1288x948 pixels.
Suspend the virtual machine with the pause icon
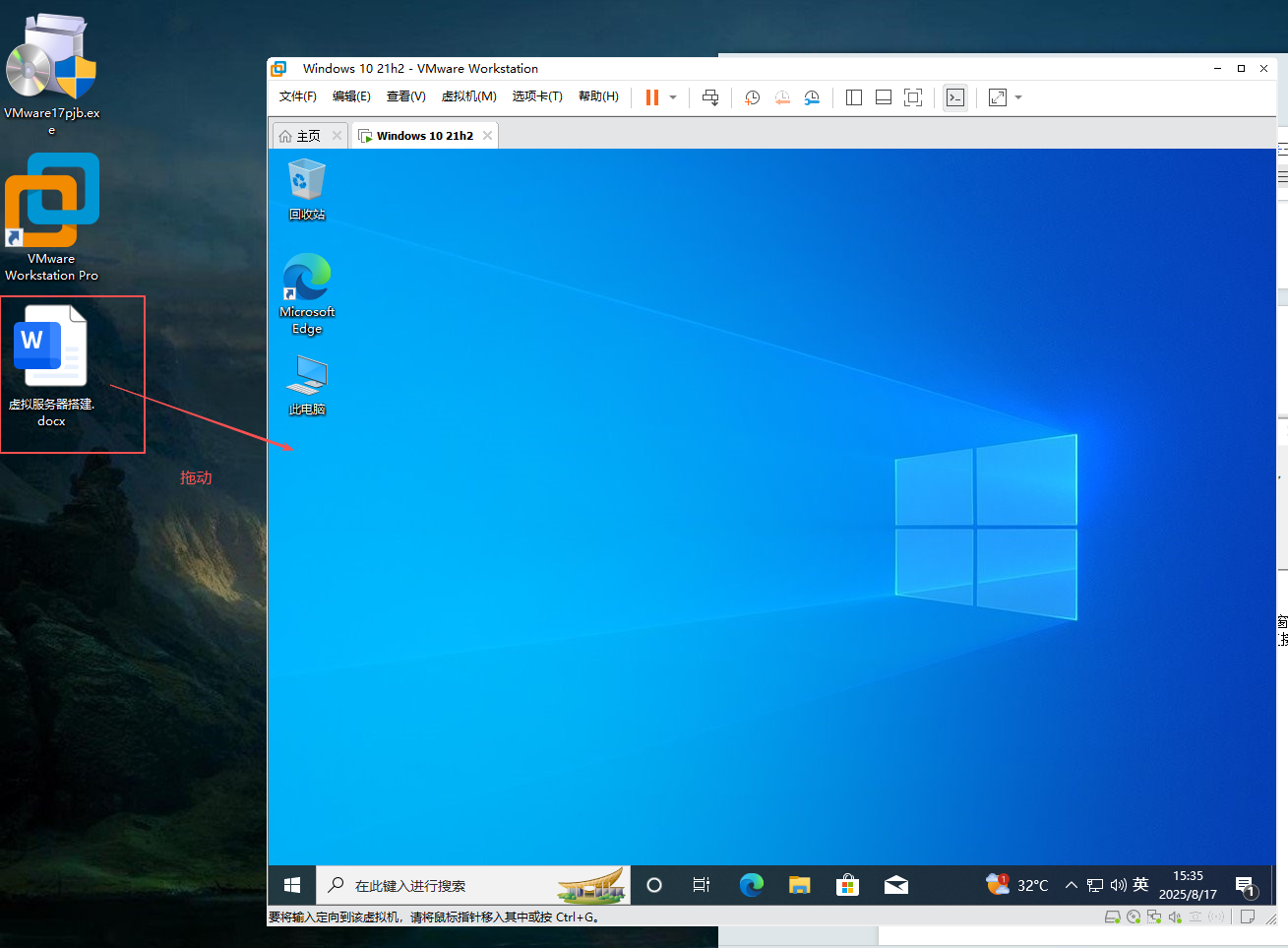pos(650,97)
